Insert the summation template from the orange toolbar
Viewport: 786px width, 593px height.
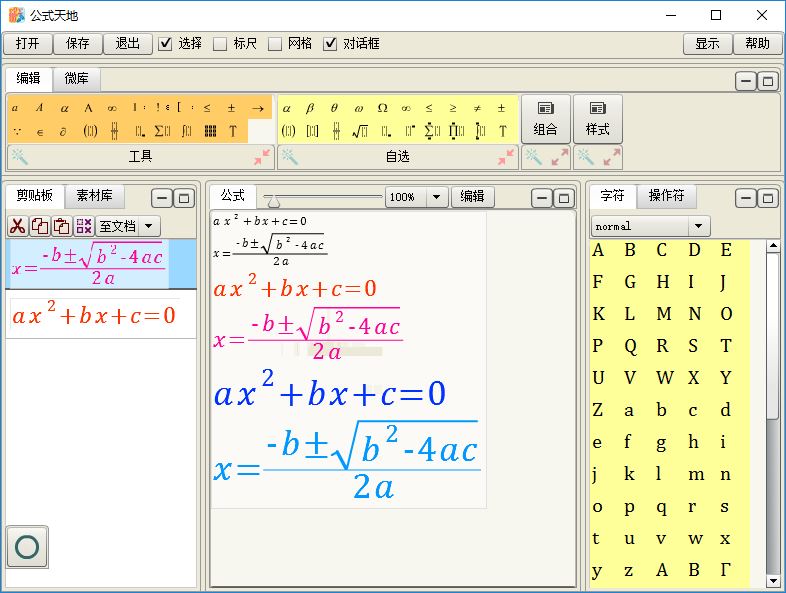point(162,131)
